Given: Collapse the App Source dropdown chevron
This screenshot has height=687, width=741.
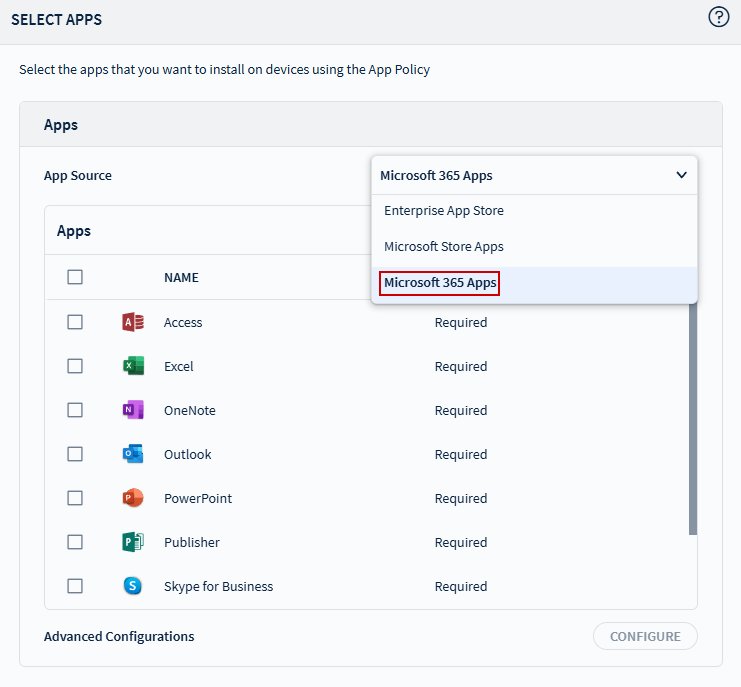Looking at the screenshot, I should [x=681, y=175].
